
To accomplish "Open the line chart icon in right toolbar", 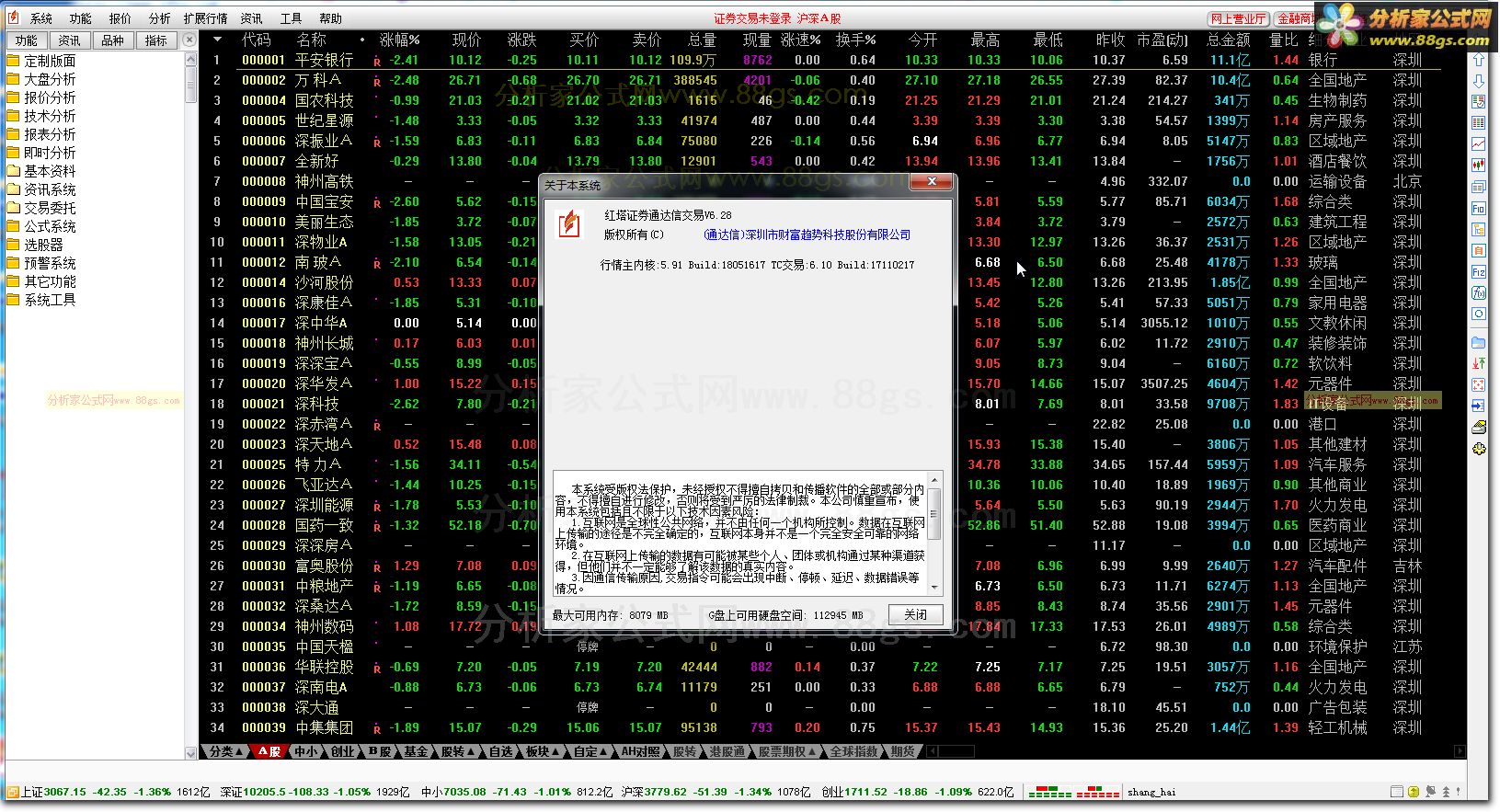I will point(1479,144).
